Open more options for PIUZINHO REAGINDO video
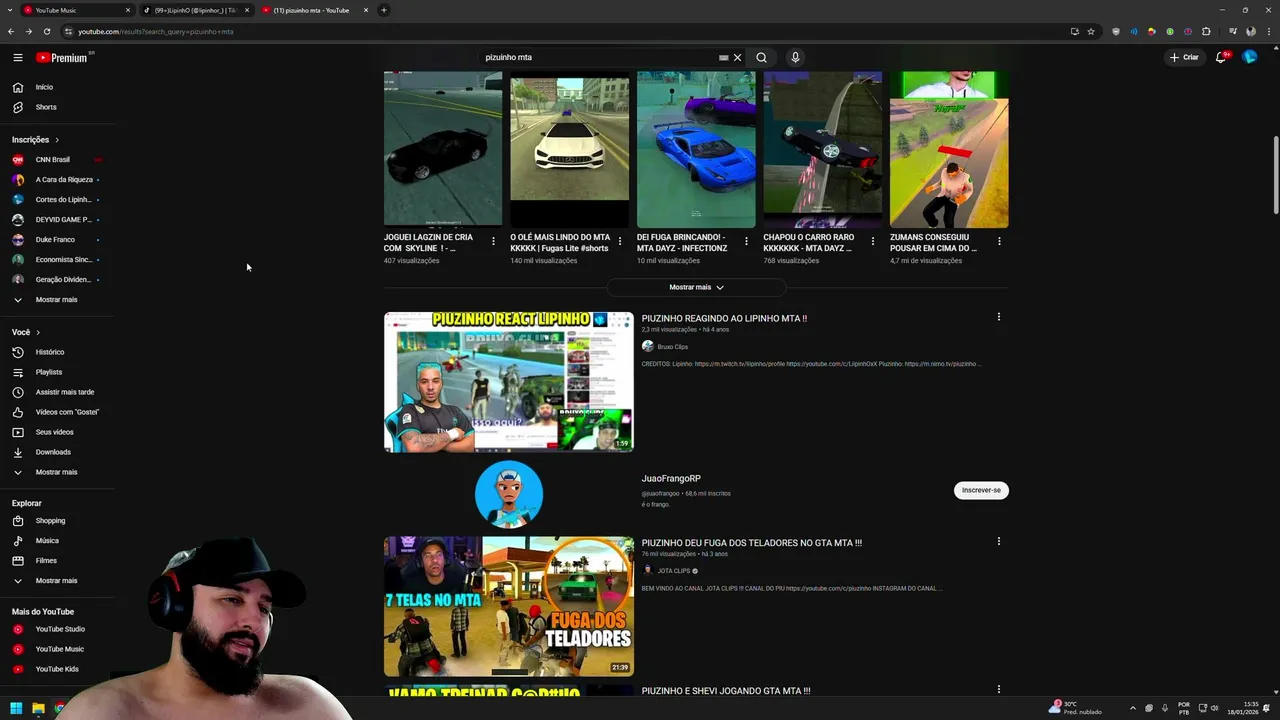Image resolution: width=1280 pixels, height=720 pixels. pyautogui.click(x=998, y=317)
